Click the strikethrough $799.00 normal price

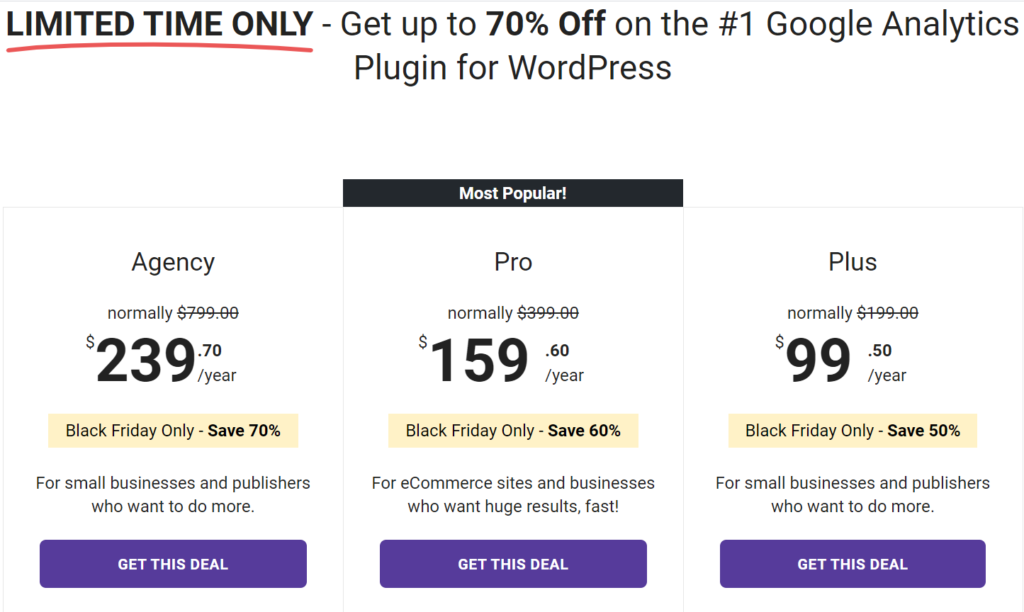[x=208, y=313]
